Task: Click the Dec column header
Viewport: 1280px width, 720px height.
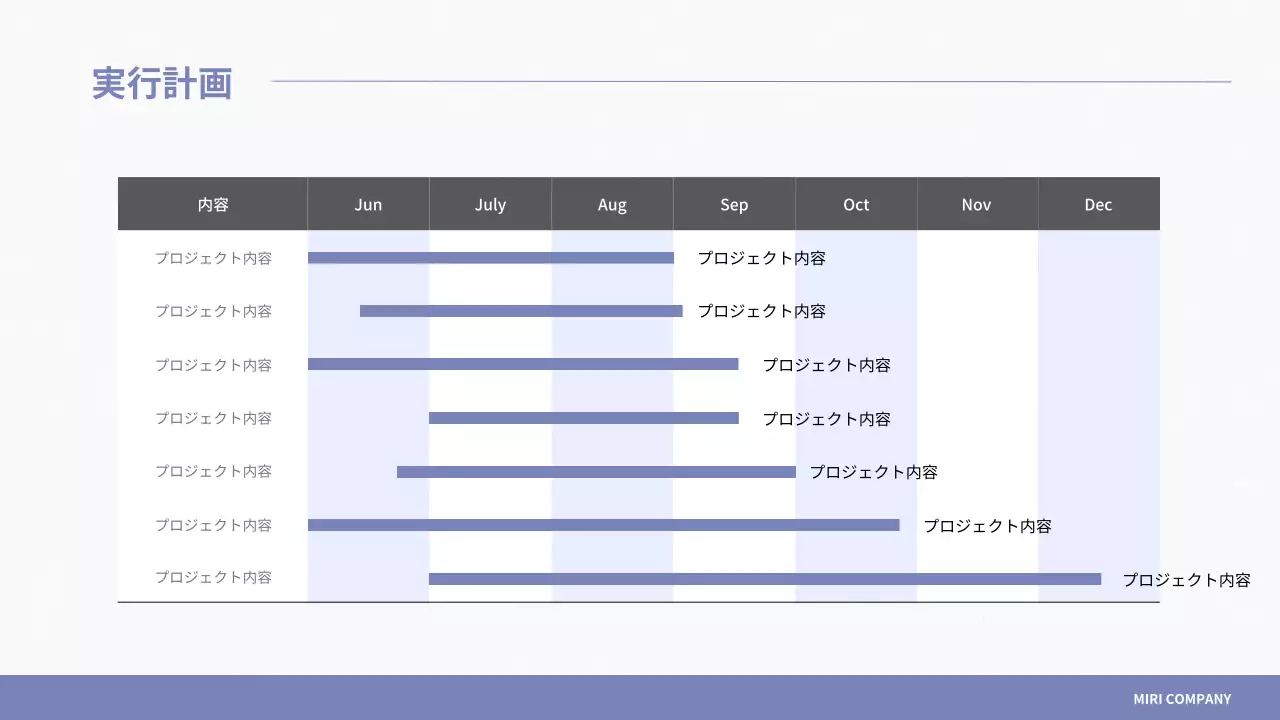Action: 1098,204
